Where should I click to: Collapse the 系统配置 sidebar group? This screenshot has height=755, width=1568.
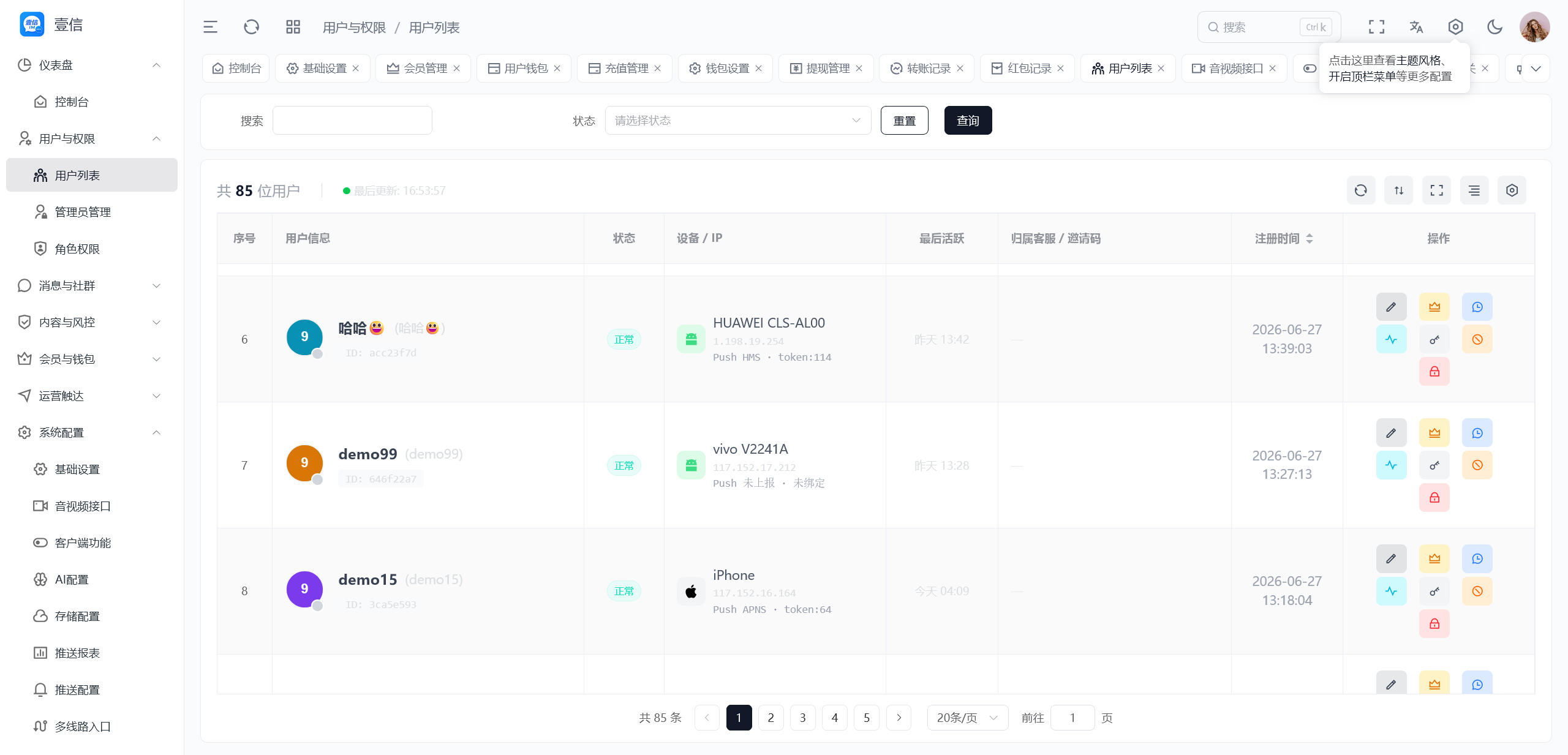92,432
